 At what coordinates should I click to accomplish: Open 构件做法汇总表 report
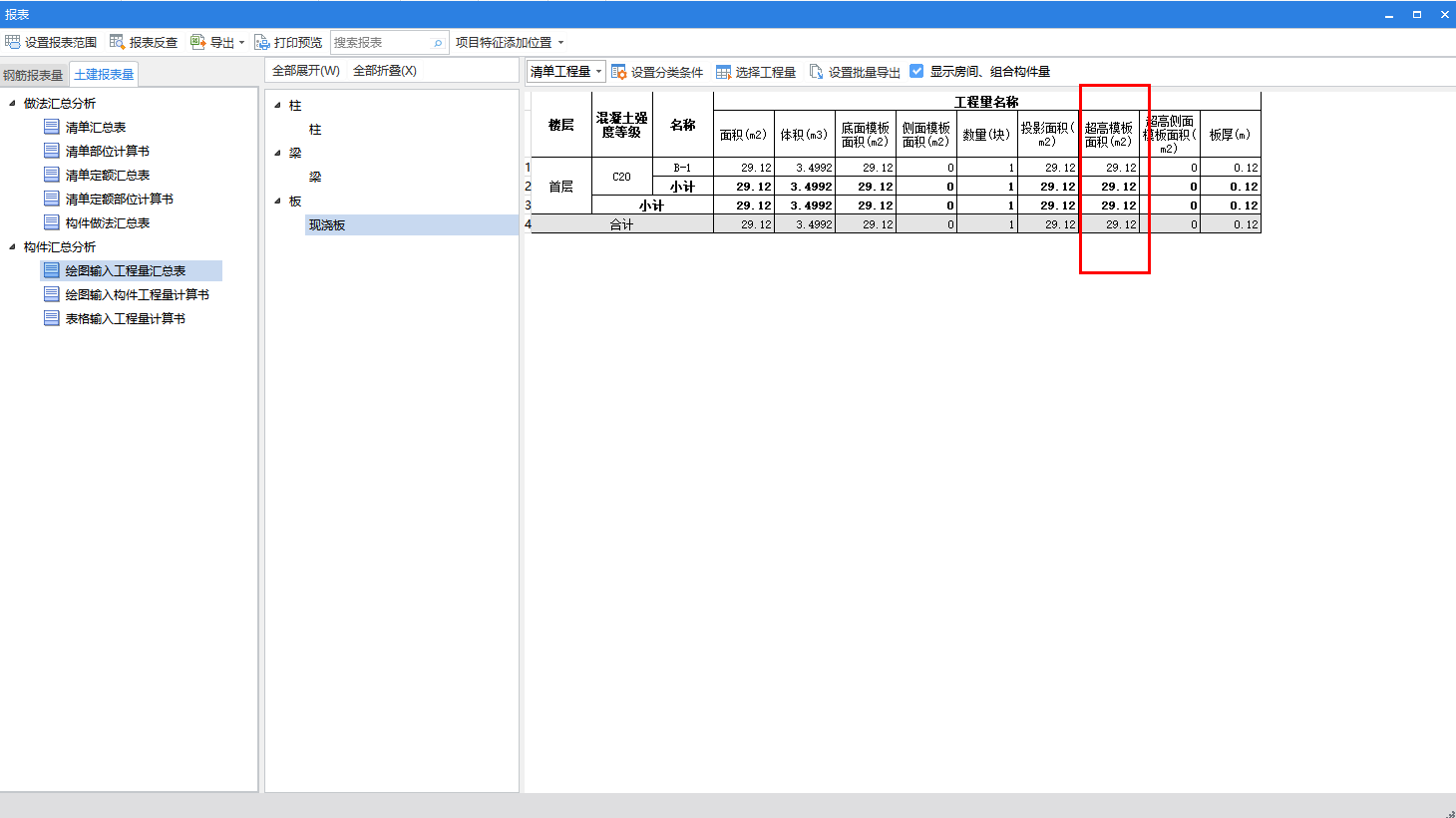[108, 222]
